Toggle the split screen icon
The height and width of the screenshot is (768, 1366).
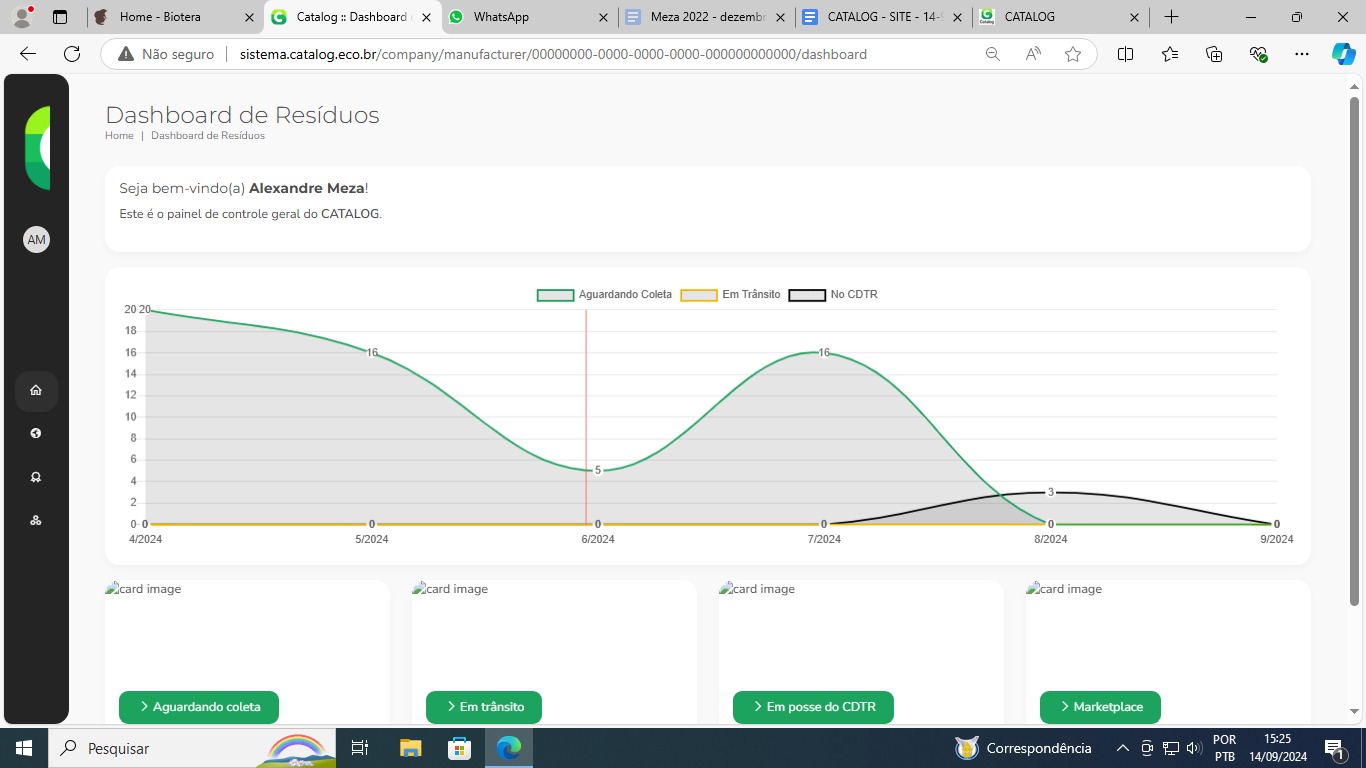coord(1125,54)
